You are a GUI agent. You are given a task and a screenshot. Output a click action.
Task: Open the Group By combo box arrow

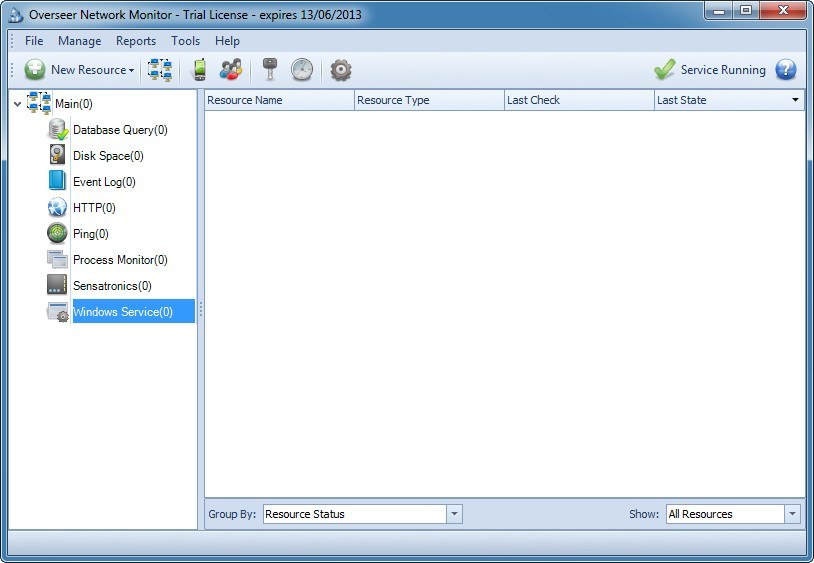click(454, 514)
